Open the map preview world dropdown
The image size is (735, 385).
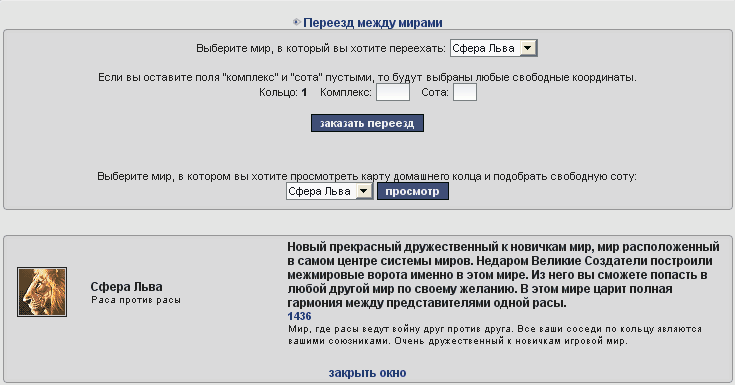pos(330,191)
